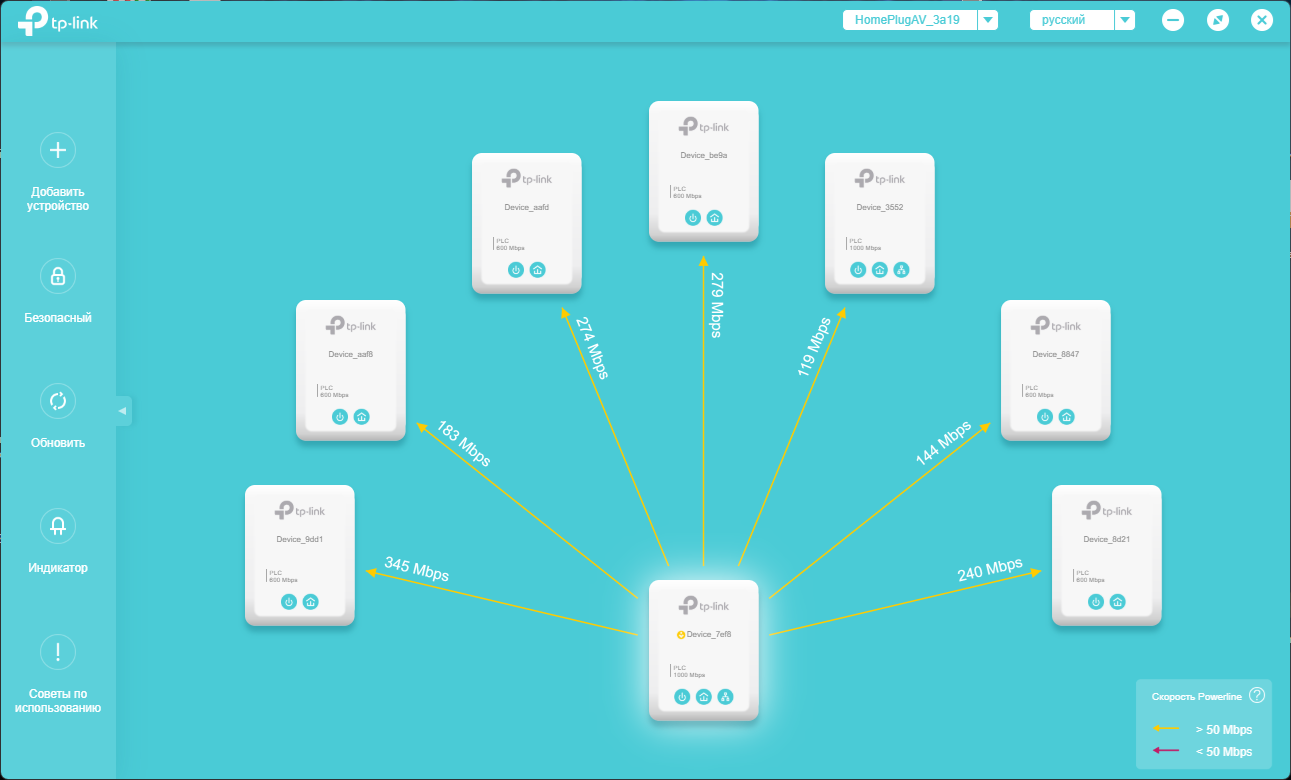This screenshot has height=780, width=1291.
Task: Click home icon on Device_be9a
Action: (x=715, y=218)
